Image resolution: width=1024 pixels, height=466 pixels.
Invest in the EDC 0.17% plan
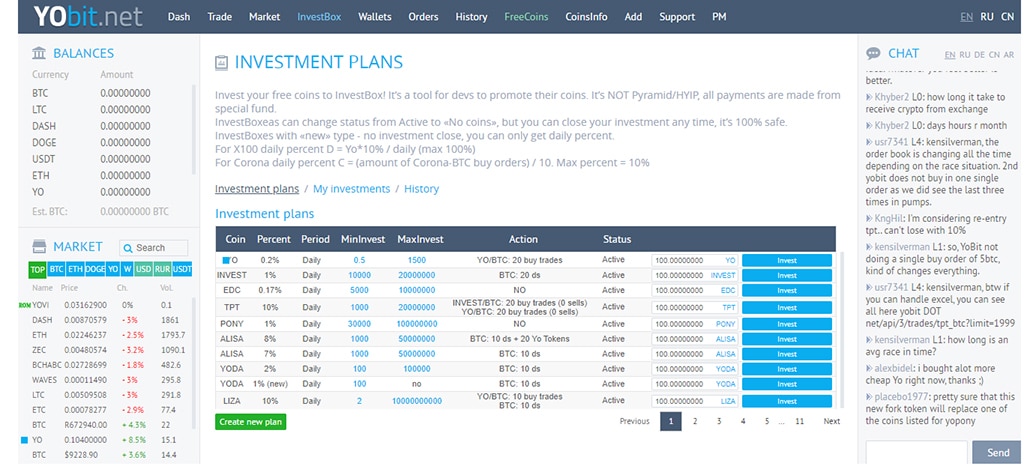pyautogui.click(x=787, y=290)
